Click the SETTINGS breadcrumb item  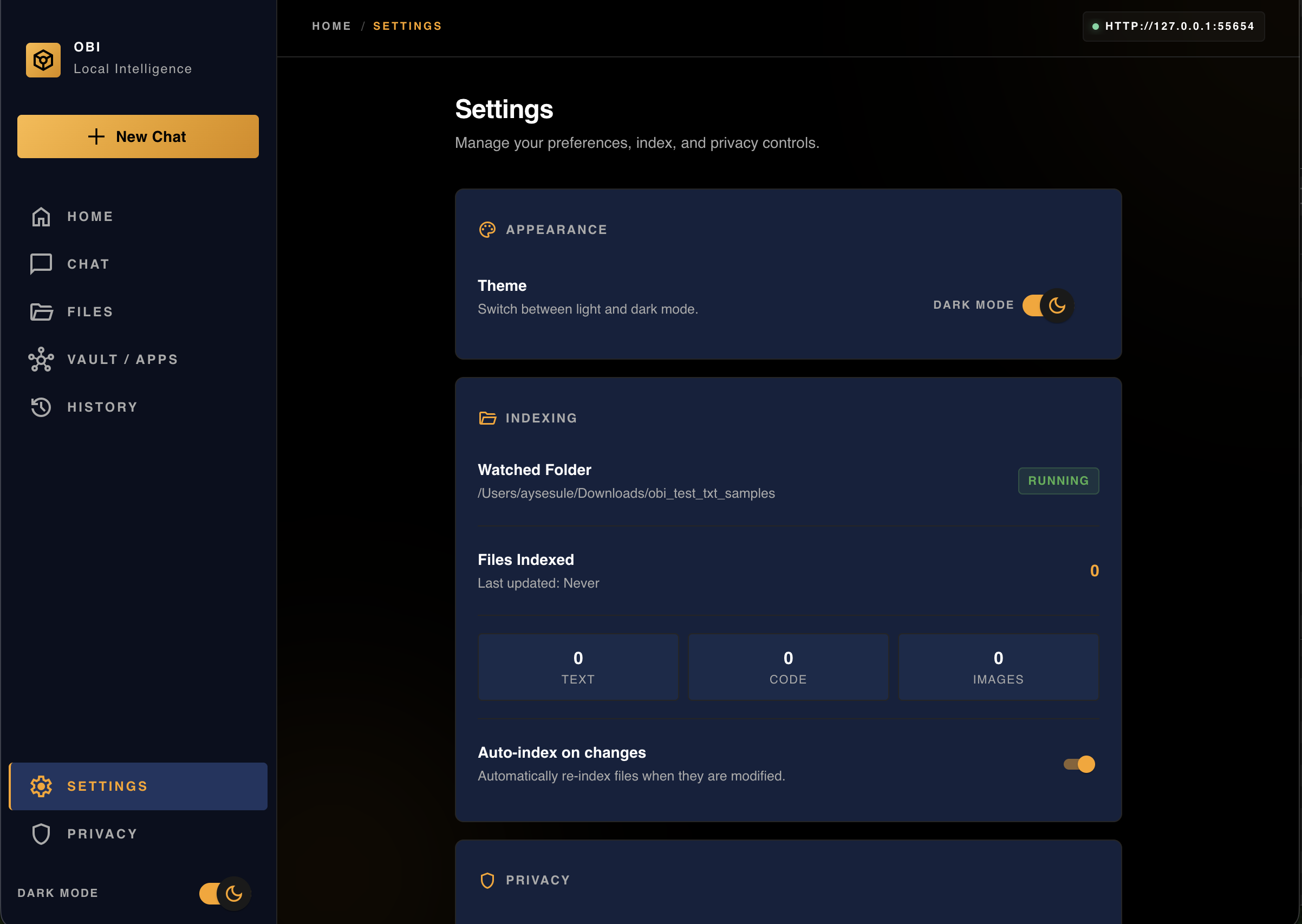point(407,26)
